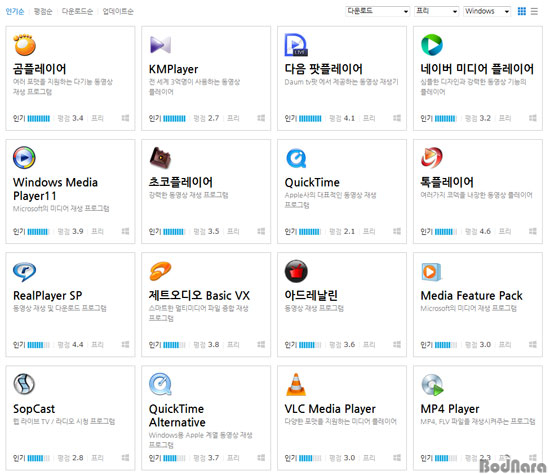Open the 곰플레이어 title link

point(40,69)
